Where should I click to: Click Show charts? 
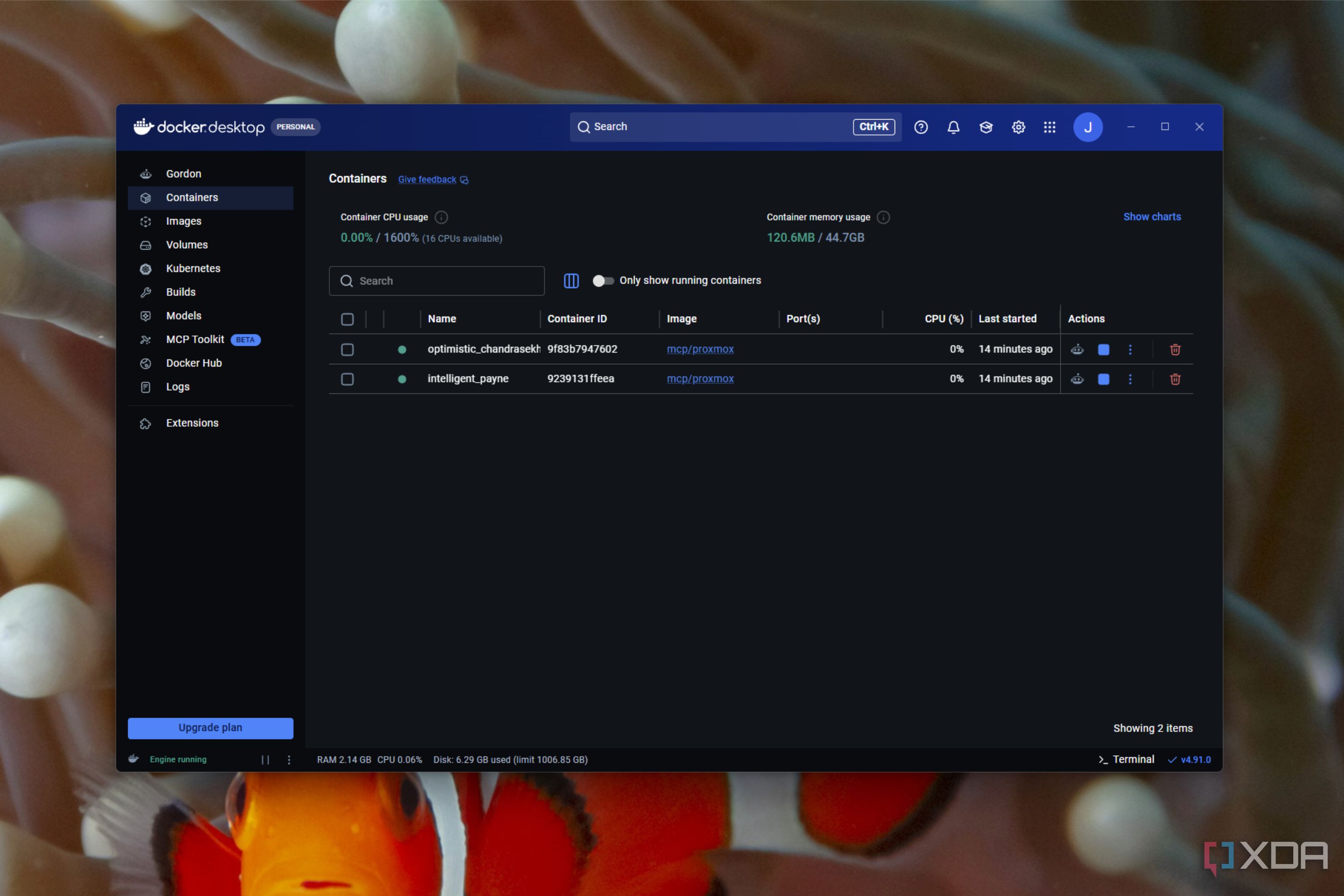1151,216
